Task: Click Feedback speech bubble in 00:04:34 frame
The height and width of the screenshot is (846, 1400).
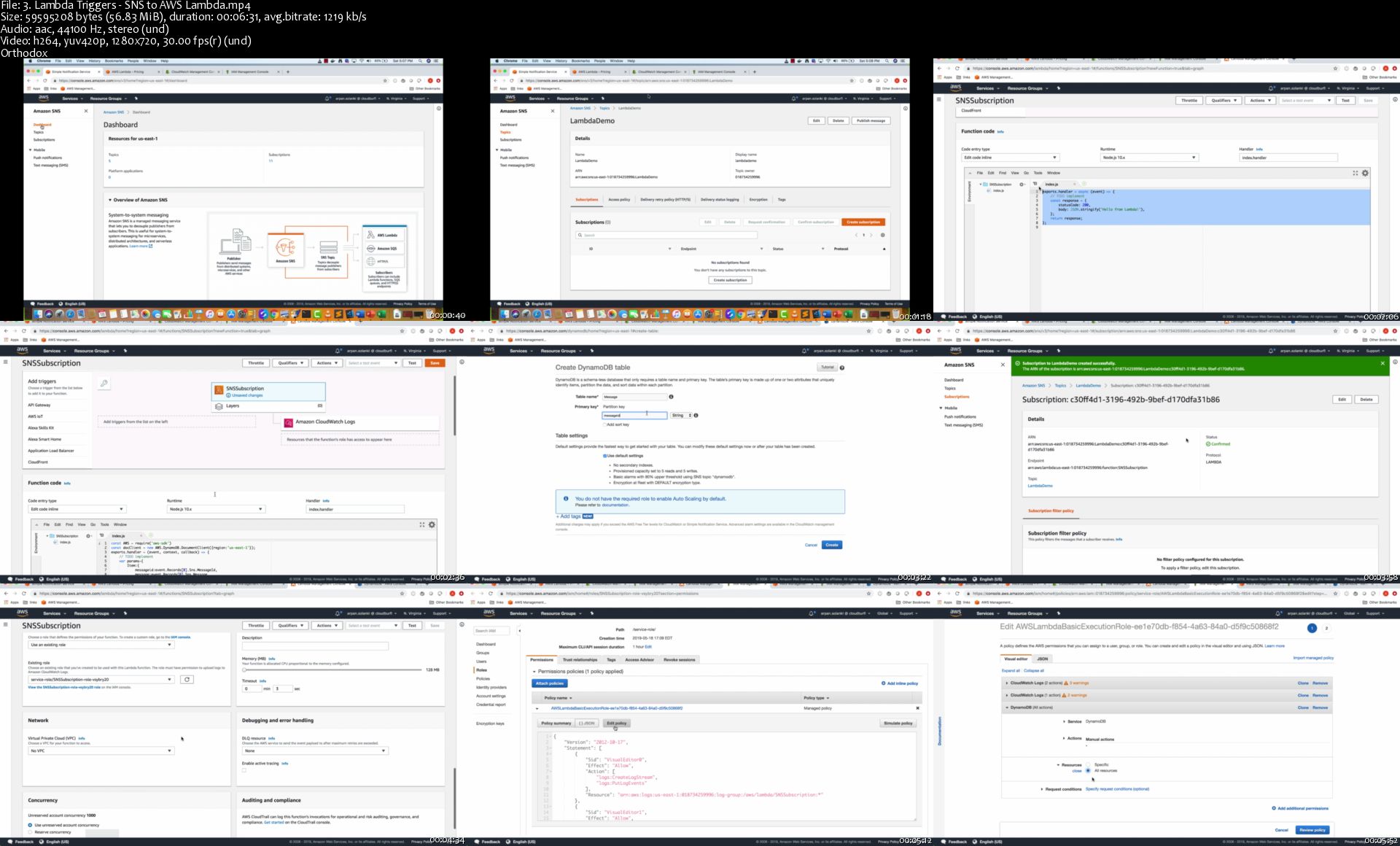Action: click(x=10, y=842)
